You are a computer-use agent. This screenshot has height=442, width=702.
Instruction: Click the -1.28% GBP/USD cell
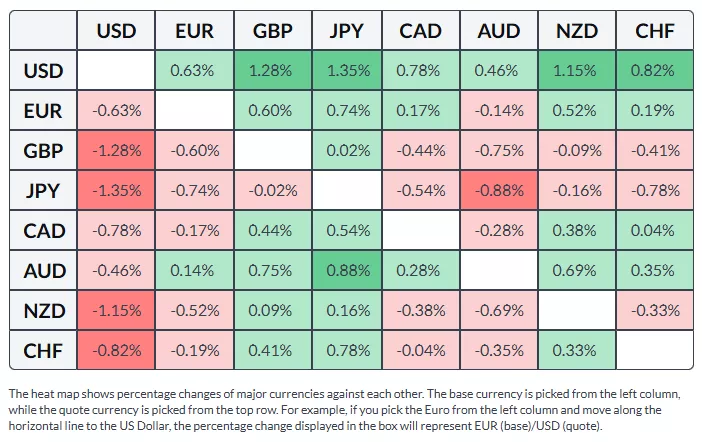tap(116, 151)
